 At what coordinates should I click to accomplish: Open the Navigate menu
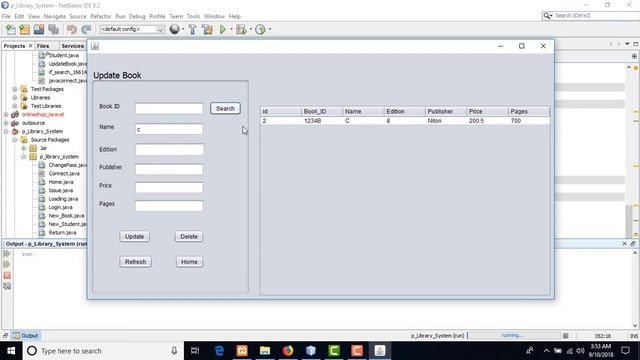click(x=55, y=16)
